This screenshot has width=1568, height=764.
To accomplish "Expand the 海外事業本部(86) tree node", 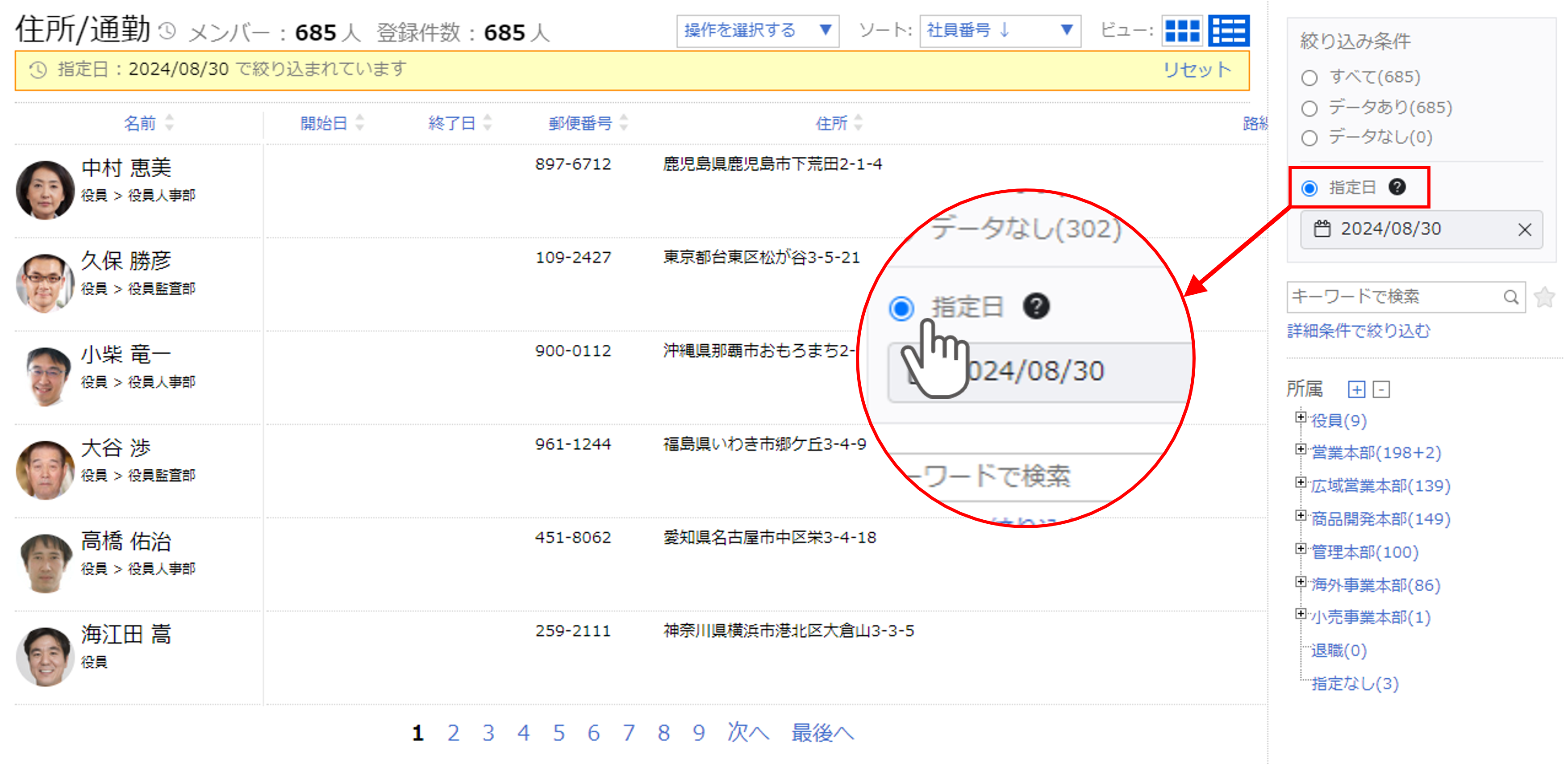I will click(x=1301, y=582).
